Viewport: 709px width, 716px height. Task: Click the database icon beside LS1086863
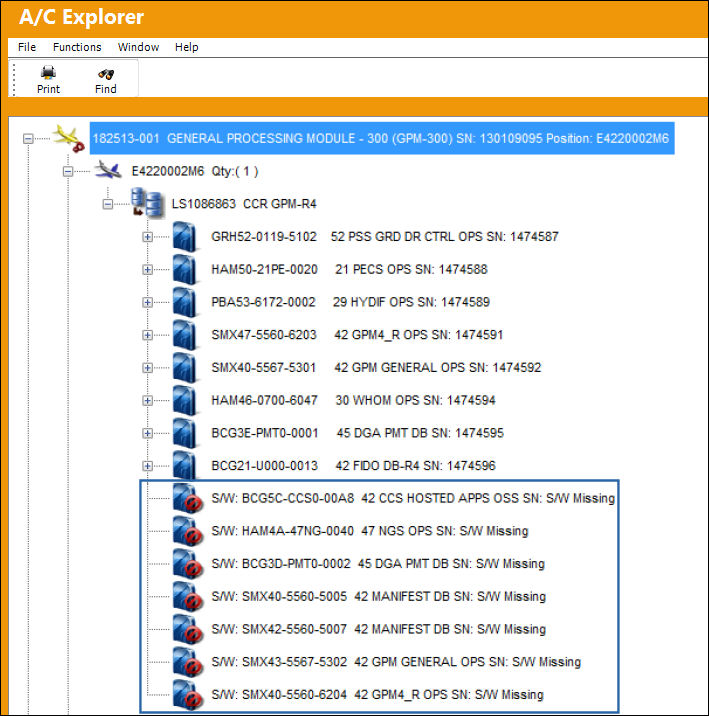[x=147, y=203]
